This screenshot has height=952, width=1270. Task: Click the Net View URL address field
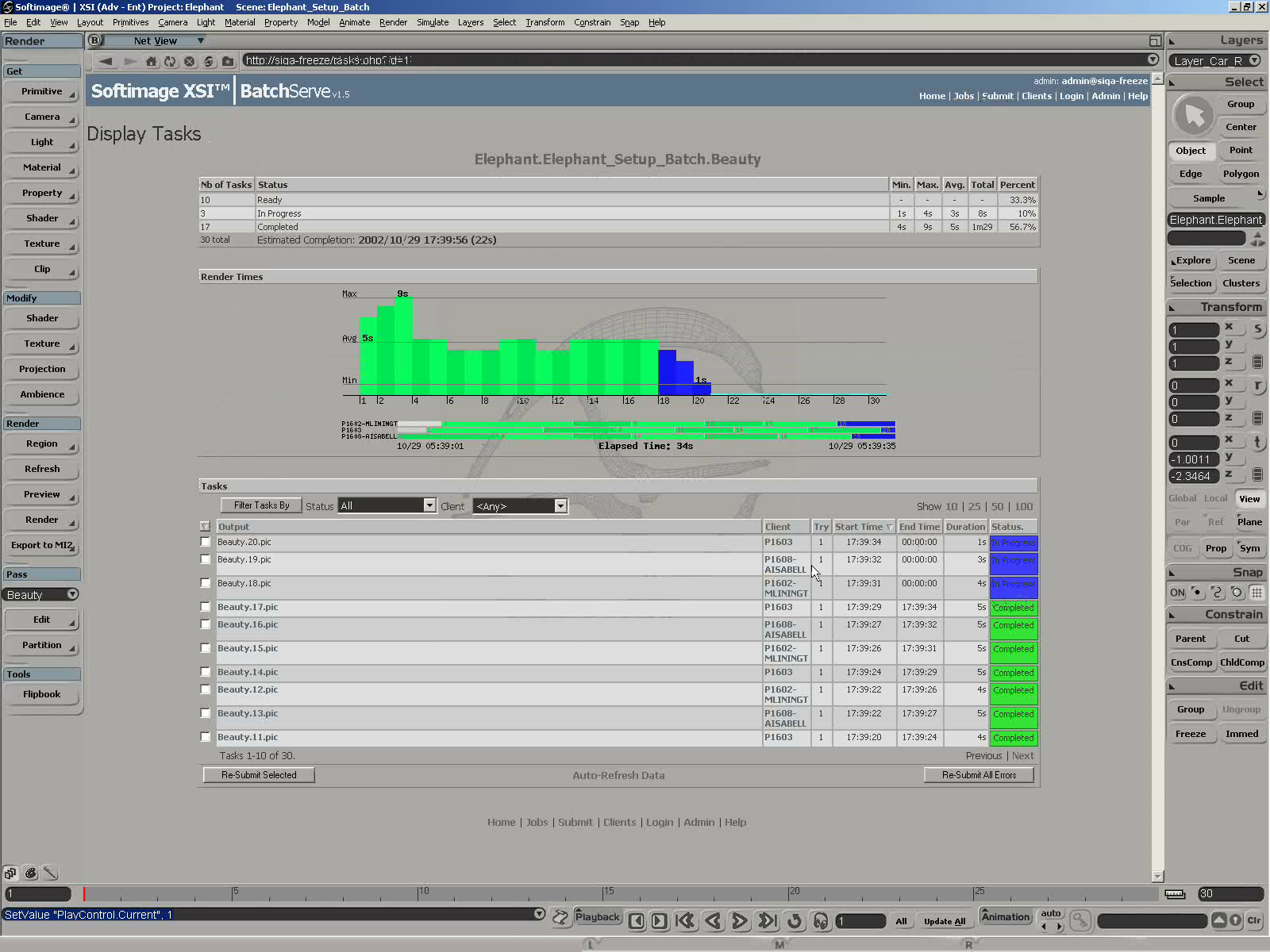(691, 60)
